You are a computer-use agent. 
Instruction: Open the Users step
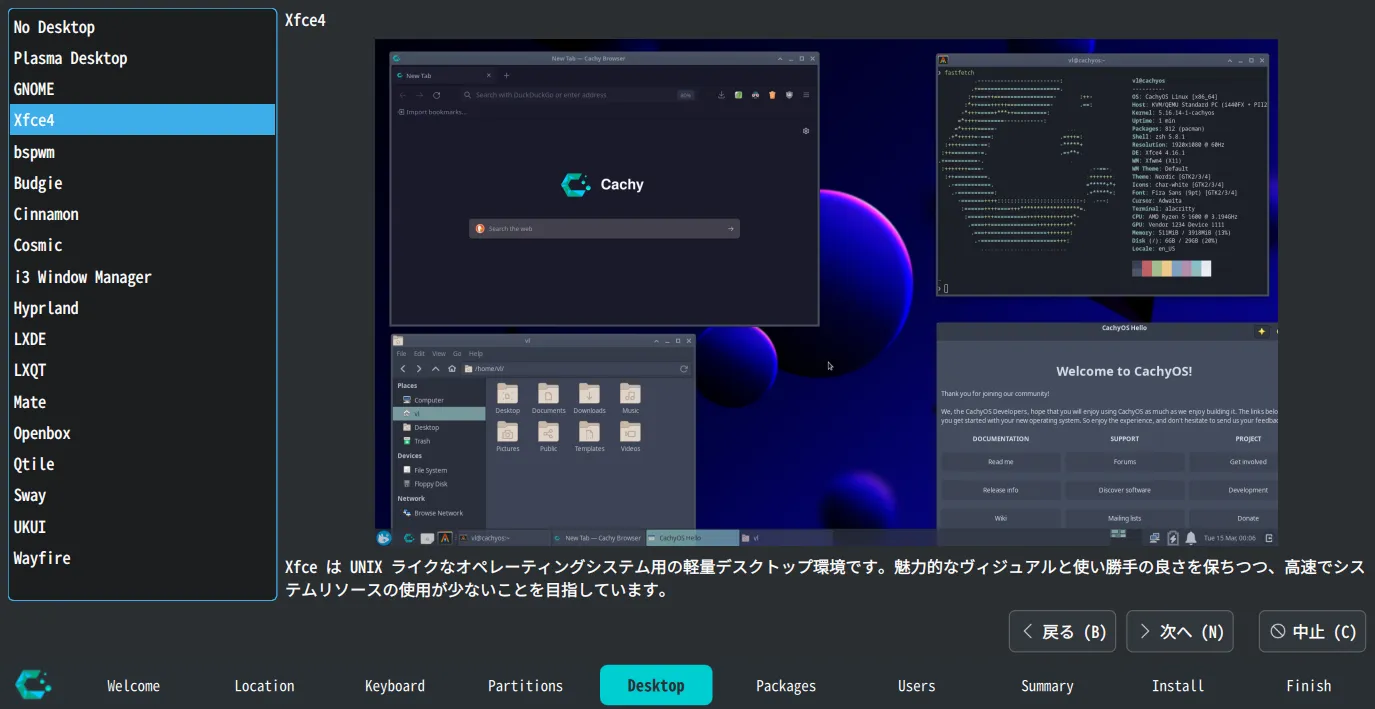click(917, 686)
